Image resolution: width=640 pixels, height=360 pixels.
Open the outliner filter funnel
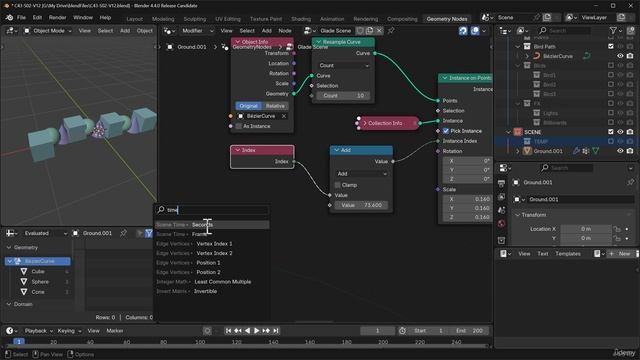[613, 31]
